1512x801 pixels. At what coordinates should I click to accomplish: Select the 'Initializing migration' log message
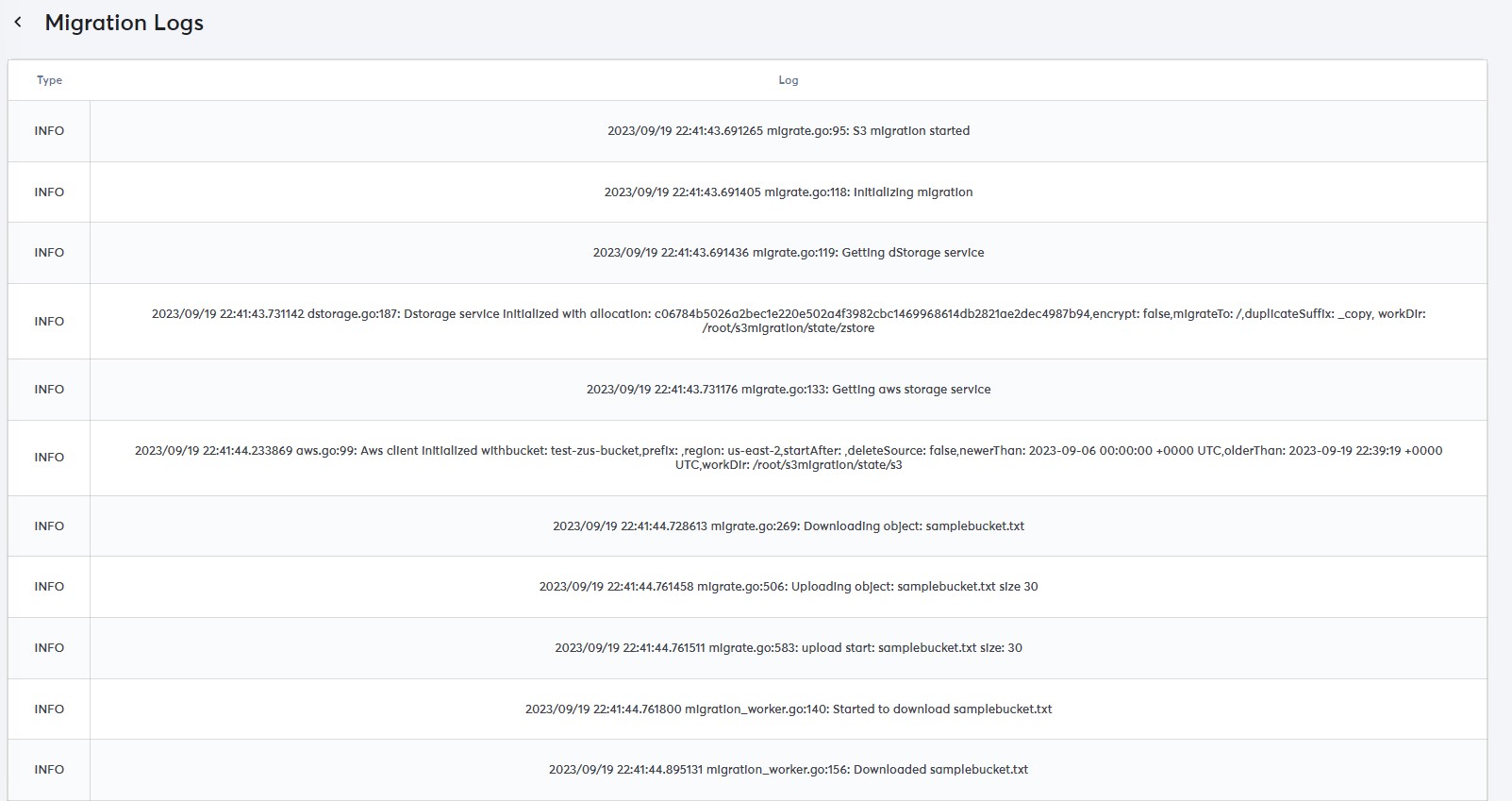[x=788, y=192]
